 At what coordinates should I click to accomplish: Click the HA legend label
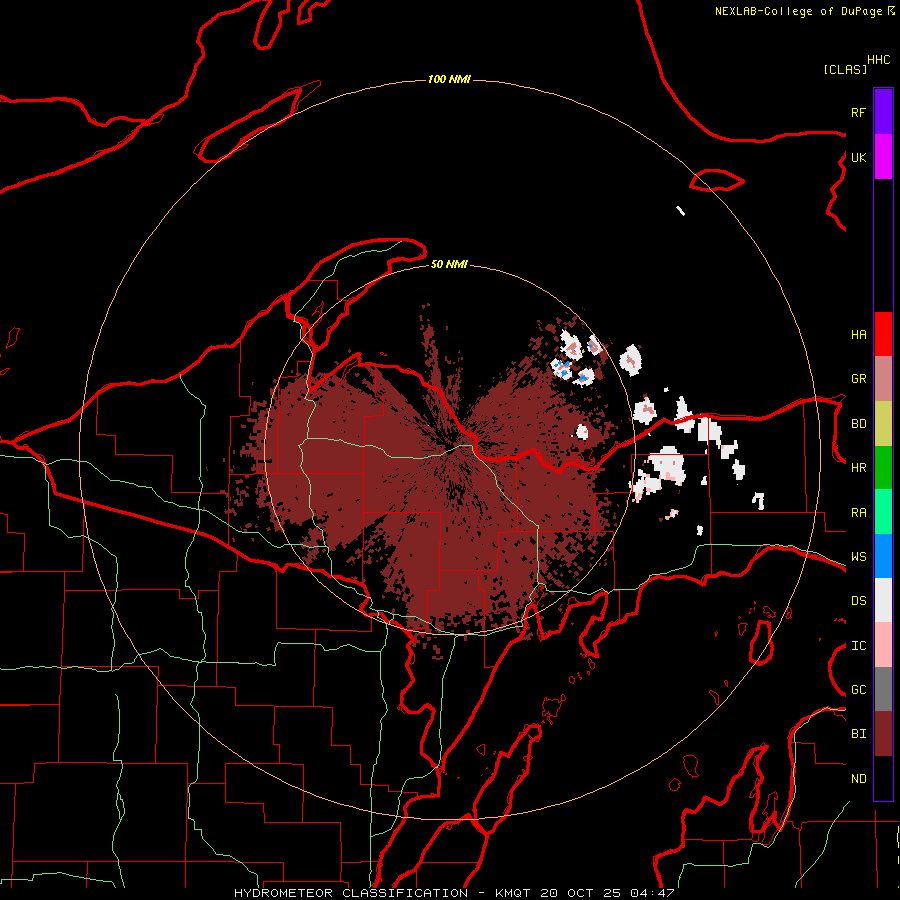tap(858, 335)
